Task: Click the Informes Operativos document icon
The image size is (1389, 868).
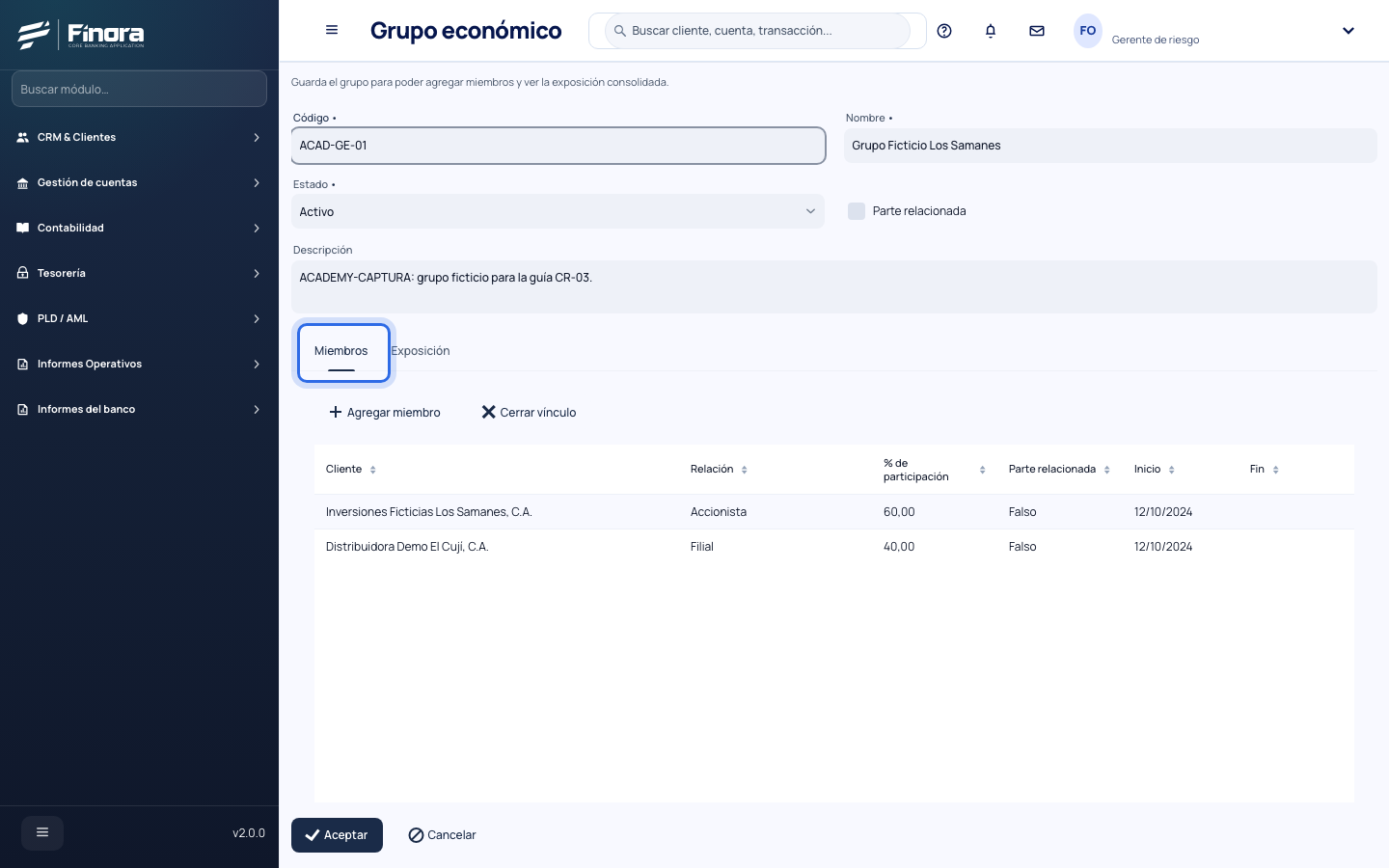Action: pos(23,364)
